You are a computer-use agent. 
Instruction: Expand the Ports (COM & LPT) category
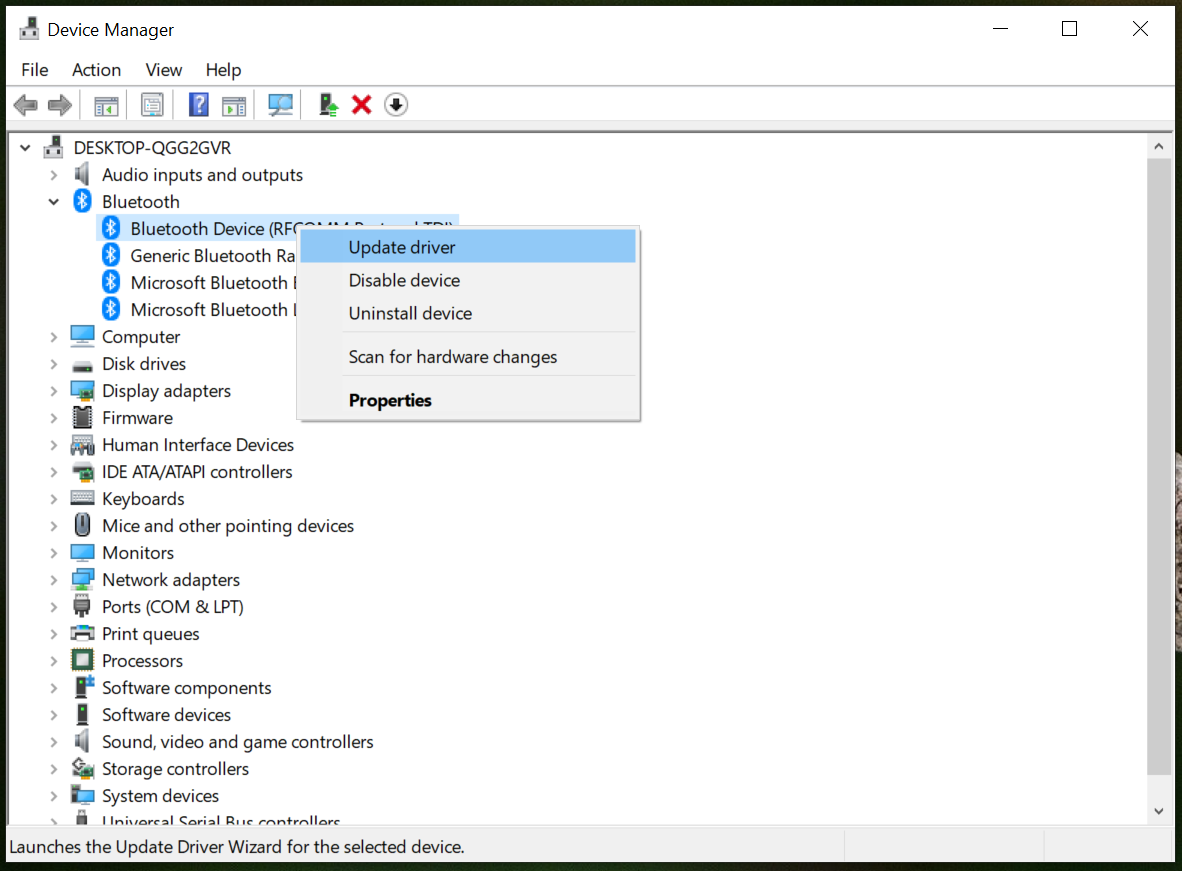pos(54,607)
